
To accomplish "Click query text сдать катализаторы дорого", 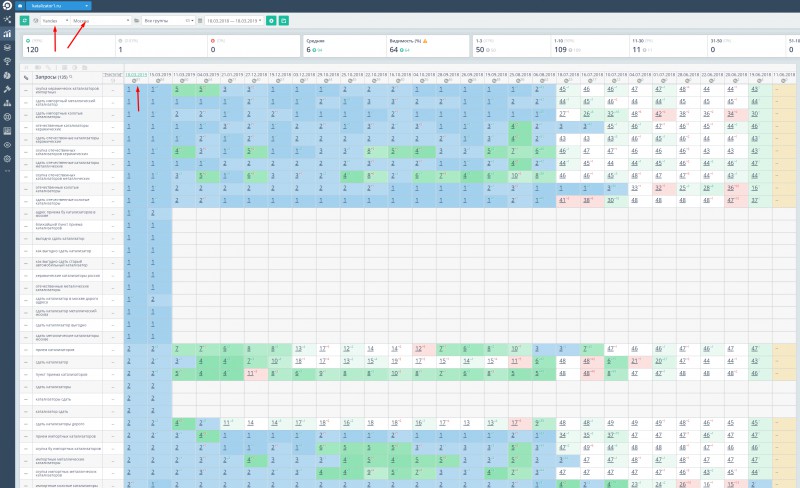I will click(60, 424).
